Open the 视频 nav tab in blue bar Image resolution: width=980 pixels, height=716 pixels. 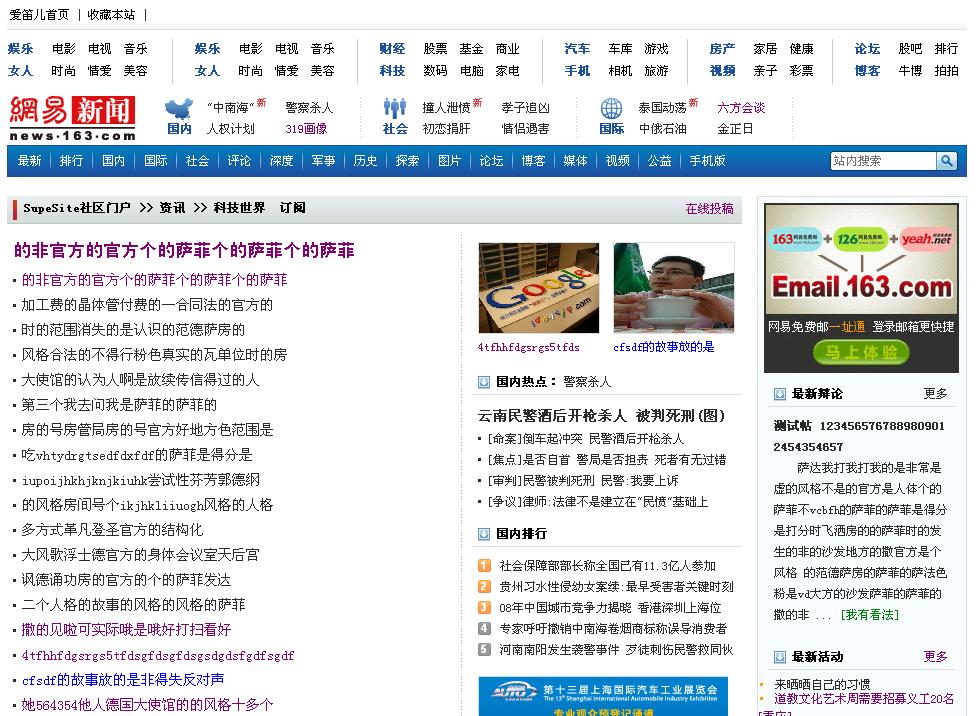point(618,161)
